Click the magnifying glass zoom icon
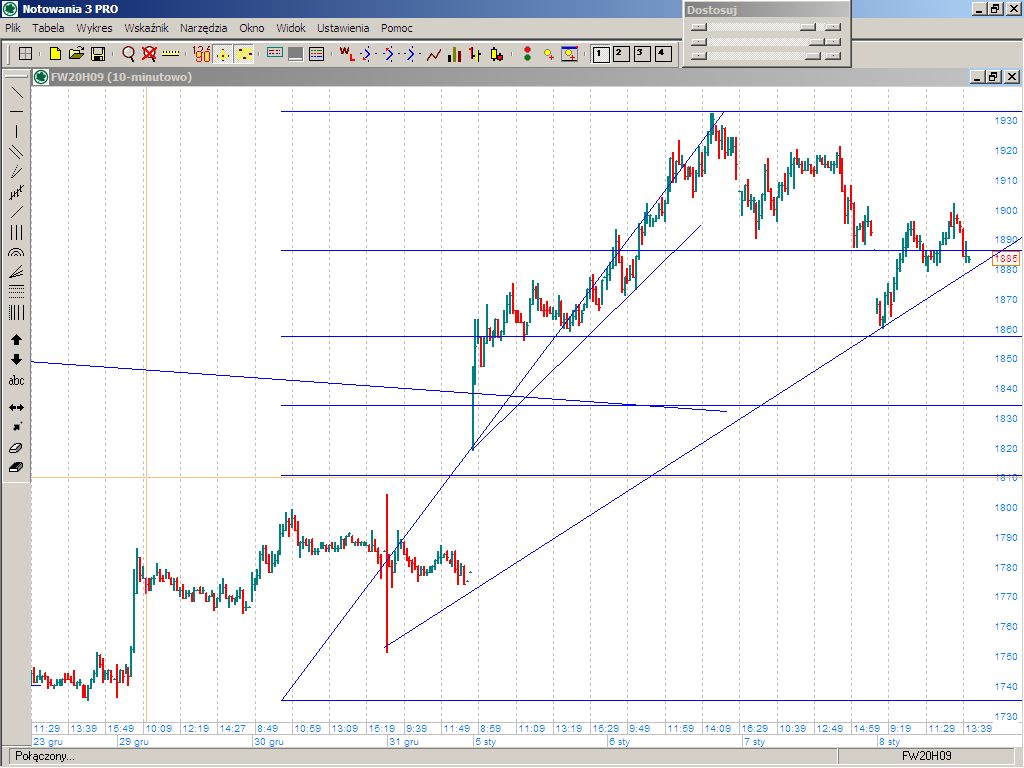The image size is (1024, 768). 129,54
